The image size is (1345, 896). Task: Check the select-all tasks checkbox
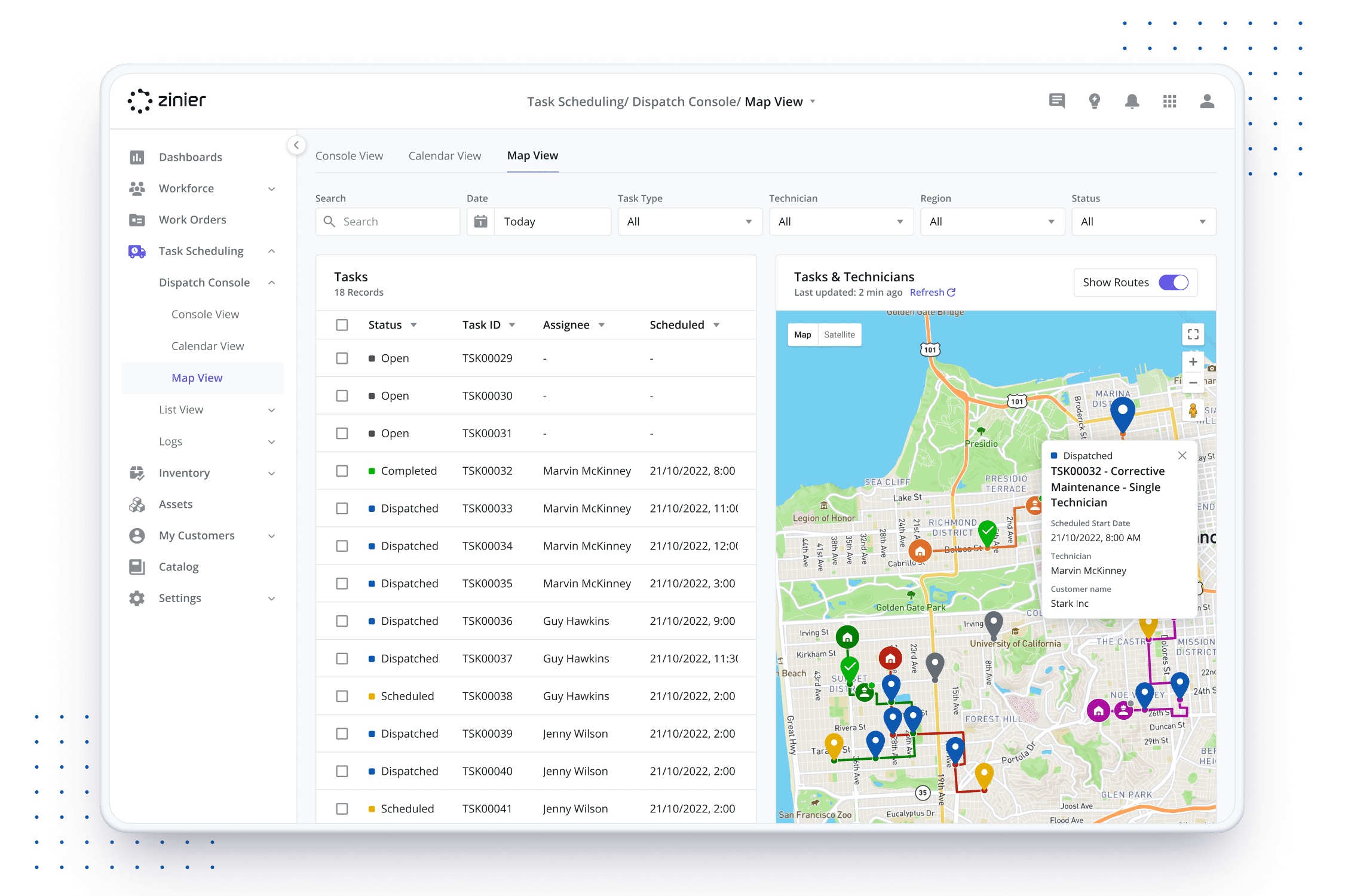pyautogui.click(x=342, y=325)
